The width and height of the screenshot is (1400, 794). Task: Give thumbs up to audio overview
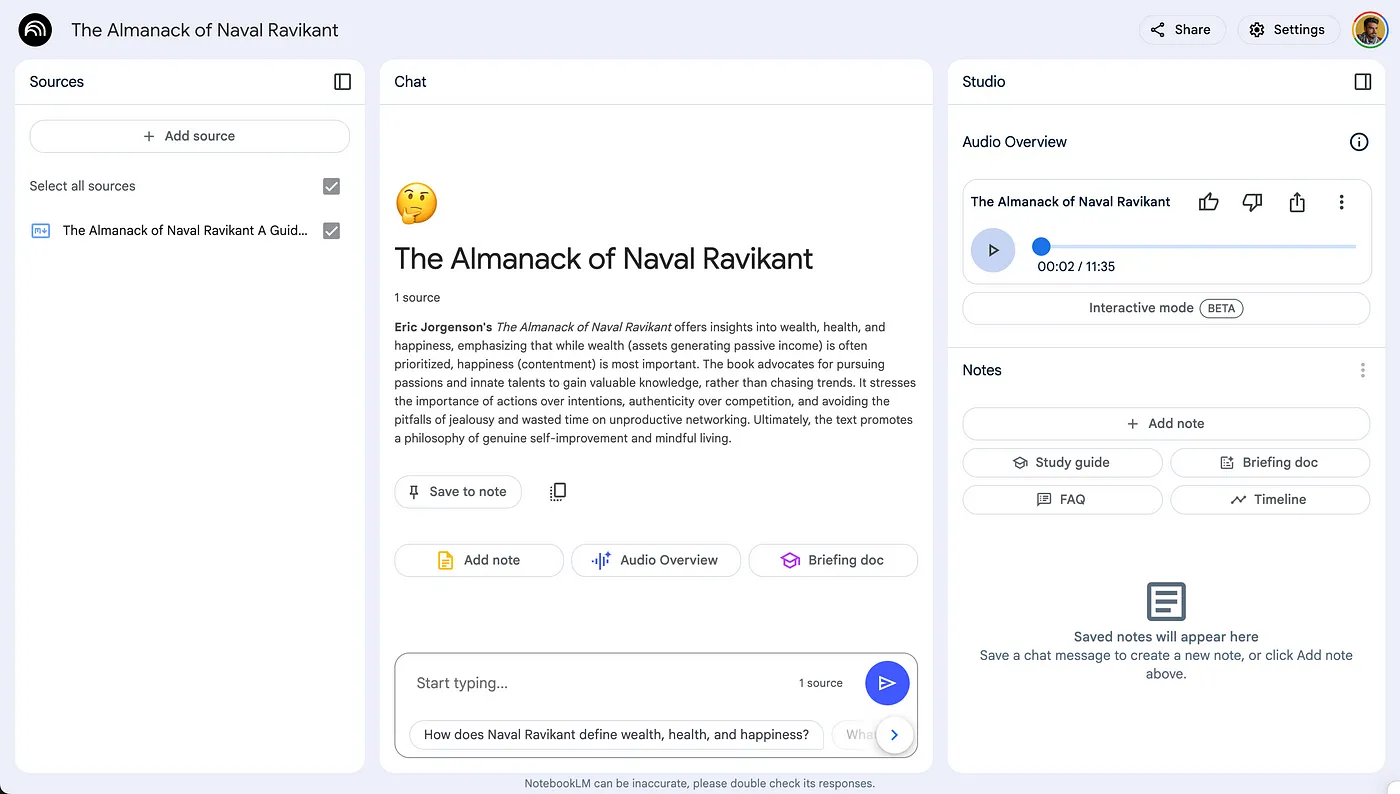[1209, 202]
